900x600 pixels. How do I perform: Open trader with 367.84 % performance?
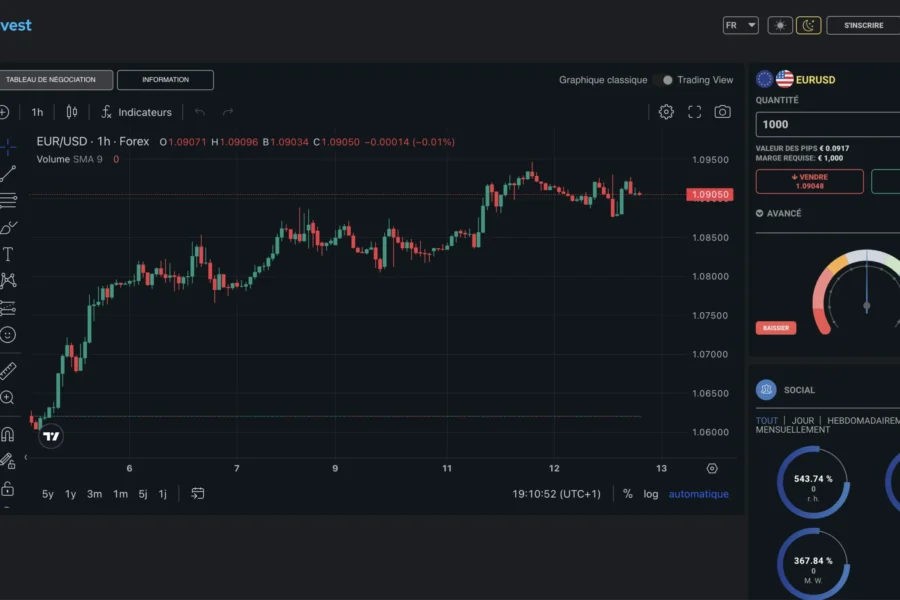(x=813, y=564)
